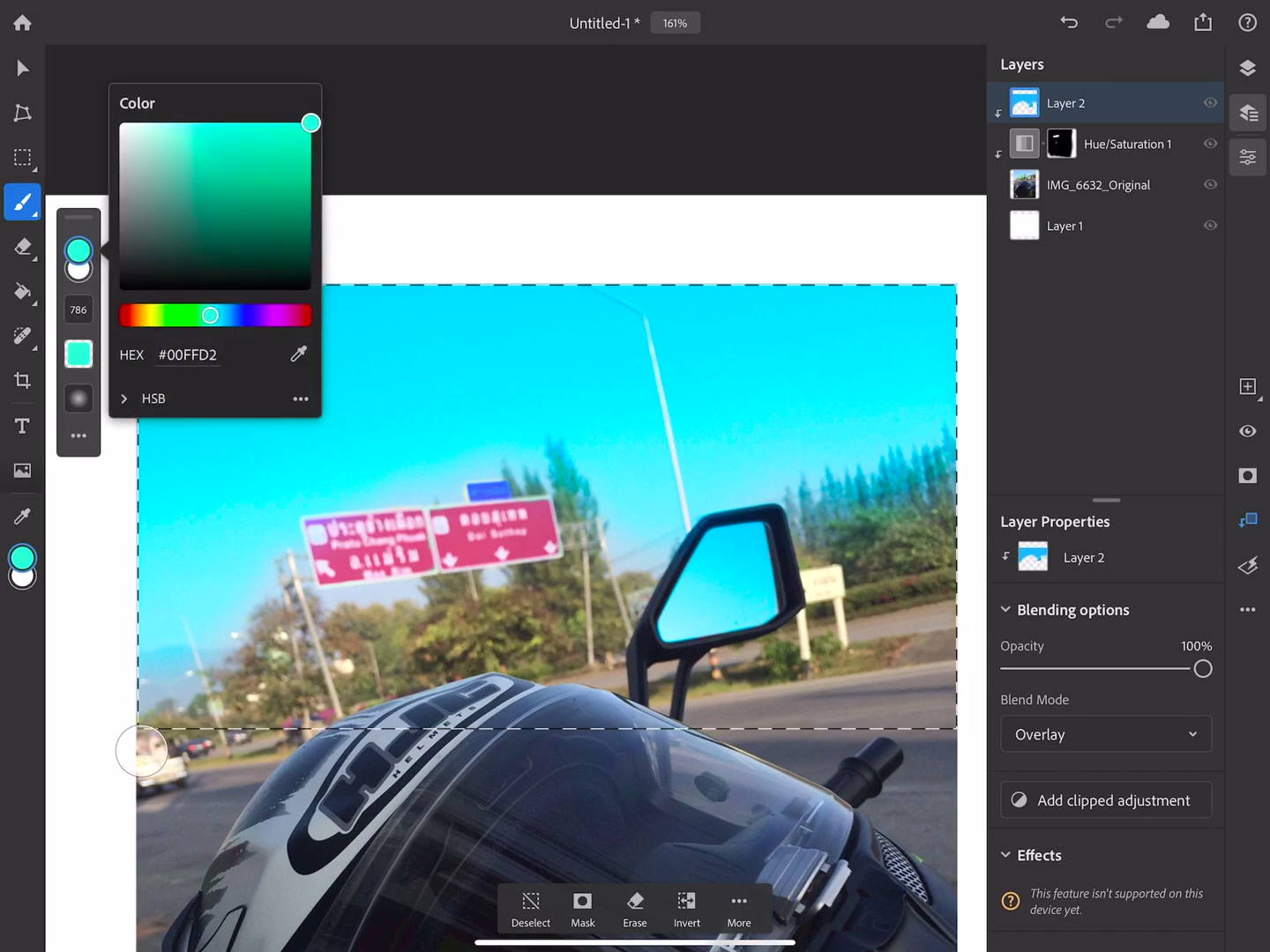Open Color panel more options

pyautogui.click(x=301, y=398)
